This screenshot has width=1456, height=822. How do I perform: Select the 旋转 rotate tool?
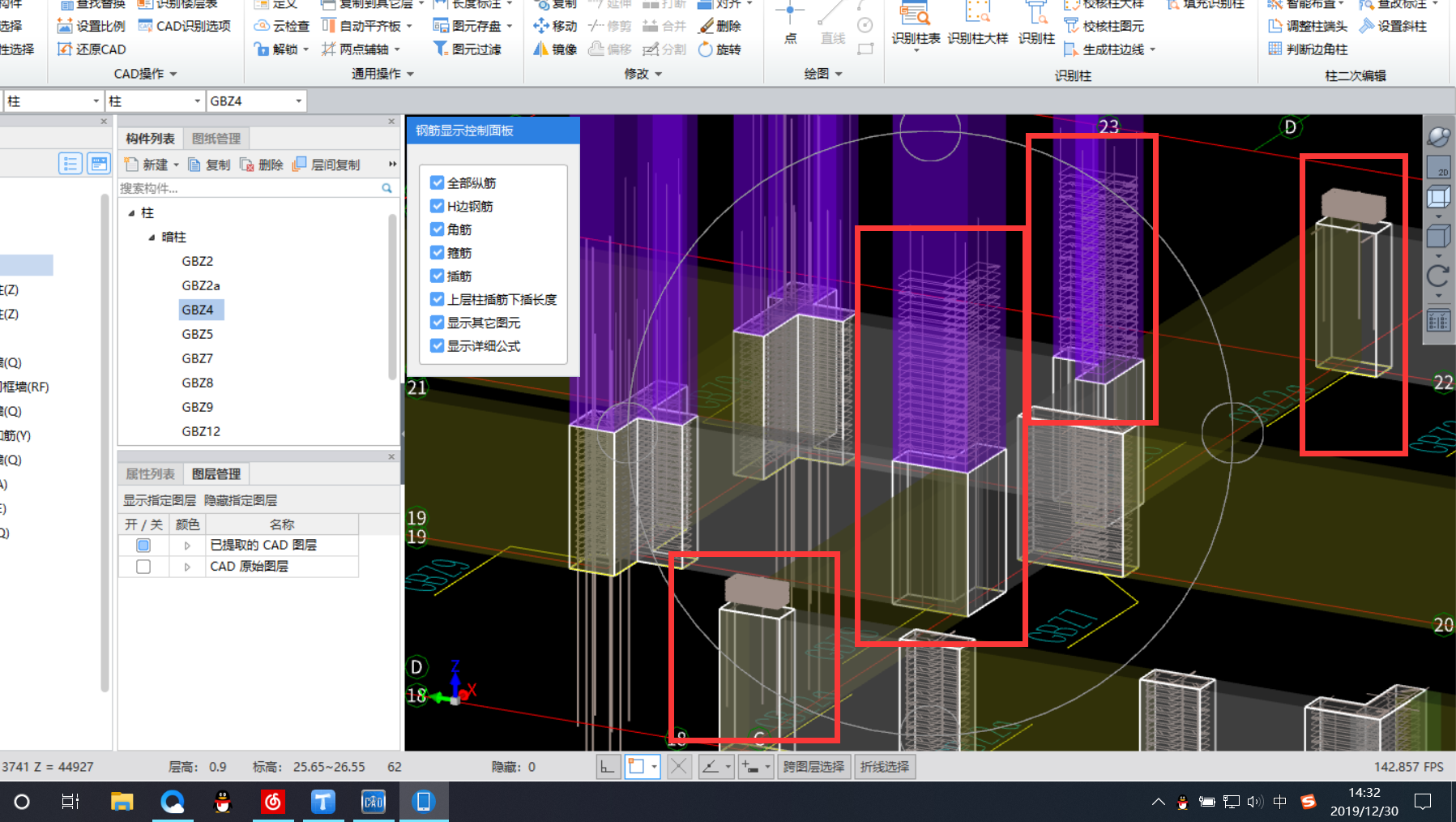(x=719, y=49)
